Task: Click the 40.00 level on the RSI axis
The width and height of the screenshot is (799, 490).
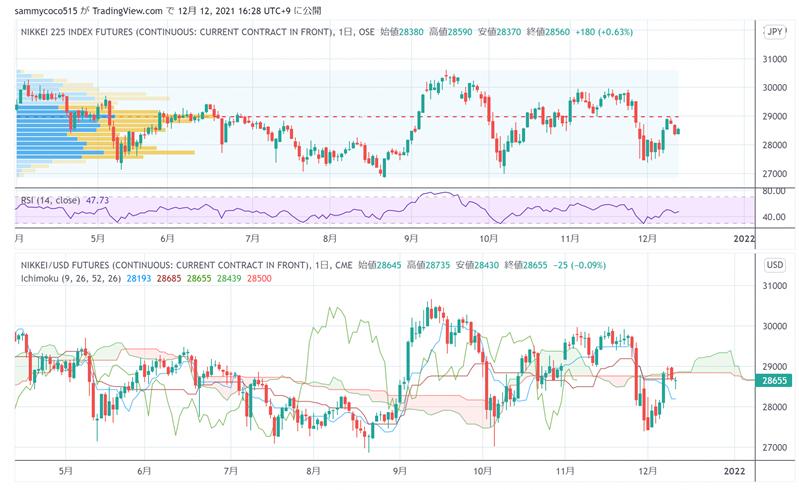Action: [x=774, y=217]
